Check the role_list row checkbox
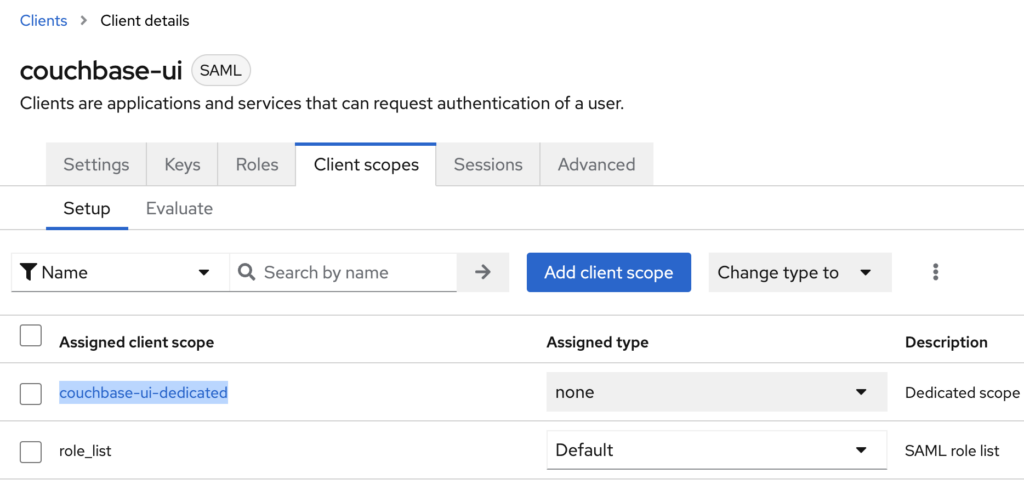The width and height of the screenshot is (1024, 502). tap(31, 452)
